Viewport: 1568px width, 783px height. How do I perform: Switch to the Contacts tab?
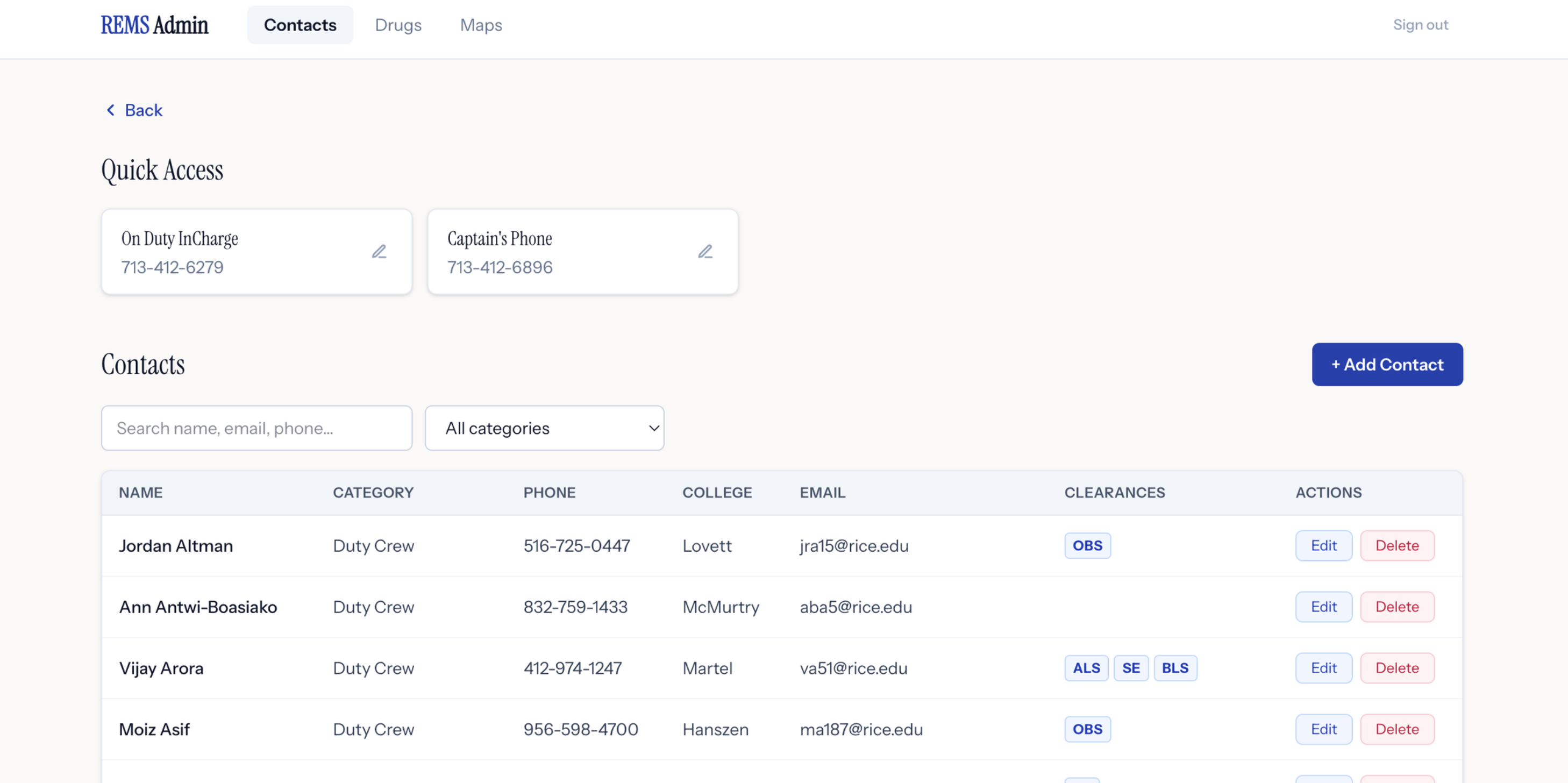coord(300,25)
